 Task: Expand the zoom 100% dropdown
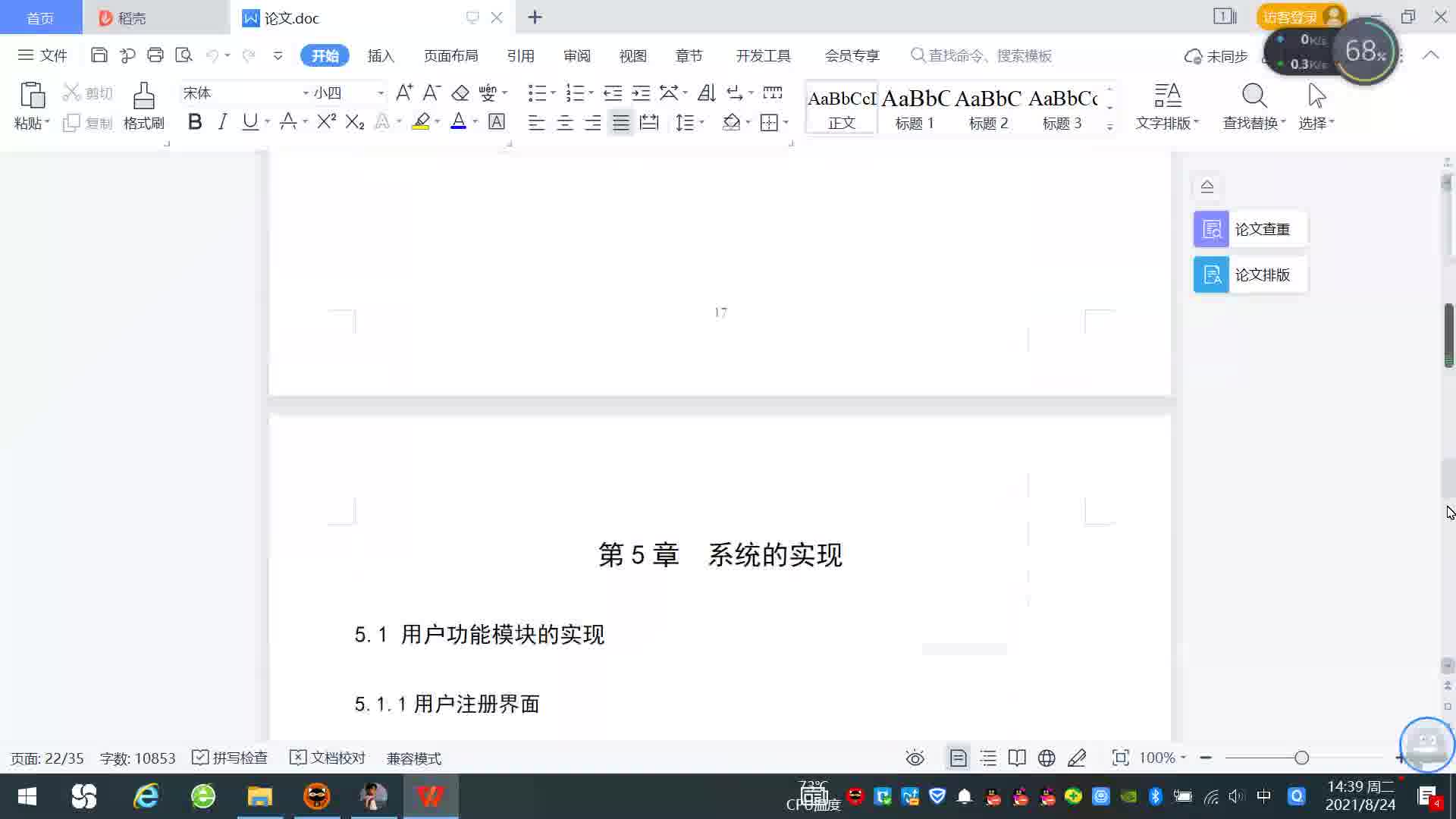[x=1182, y=758]
